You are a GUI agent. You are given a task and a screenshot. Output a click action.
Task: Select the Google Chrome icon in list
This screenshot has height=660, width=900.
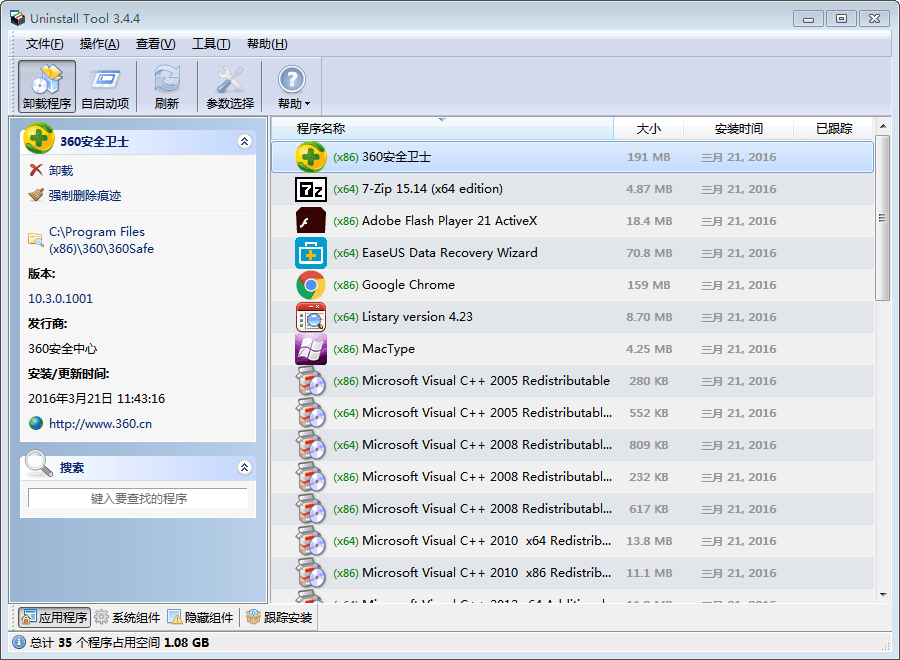(311, 285)
